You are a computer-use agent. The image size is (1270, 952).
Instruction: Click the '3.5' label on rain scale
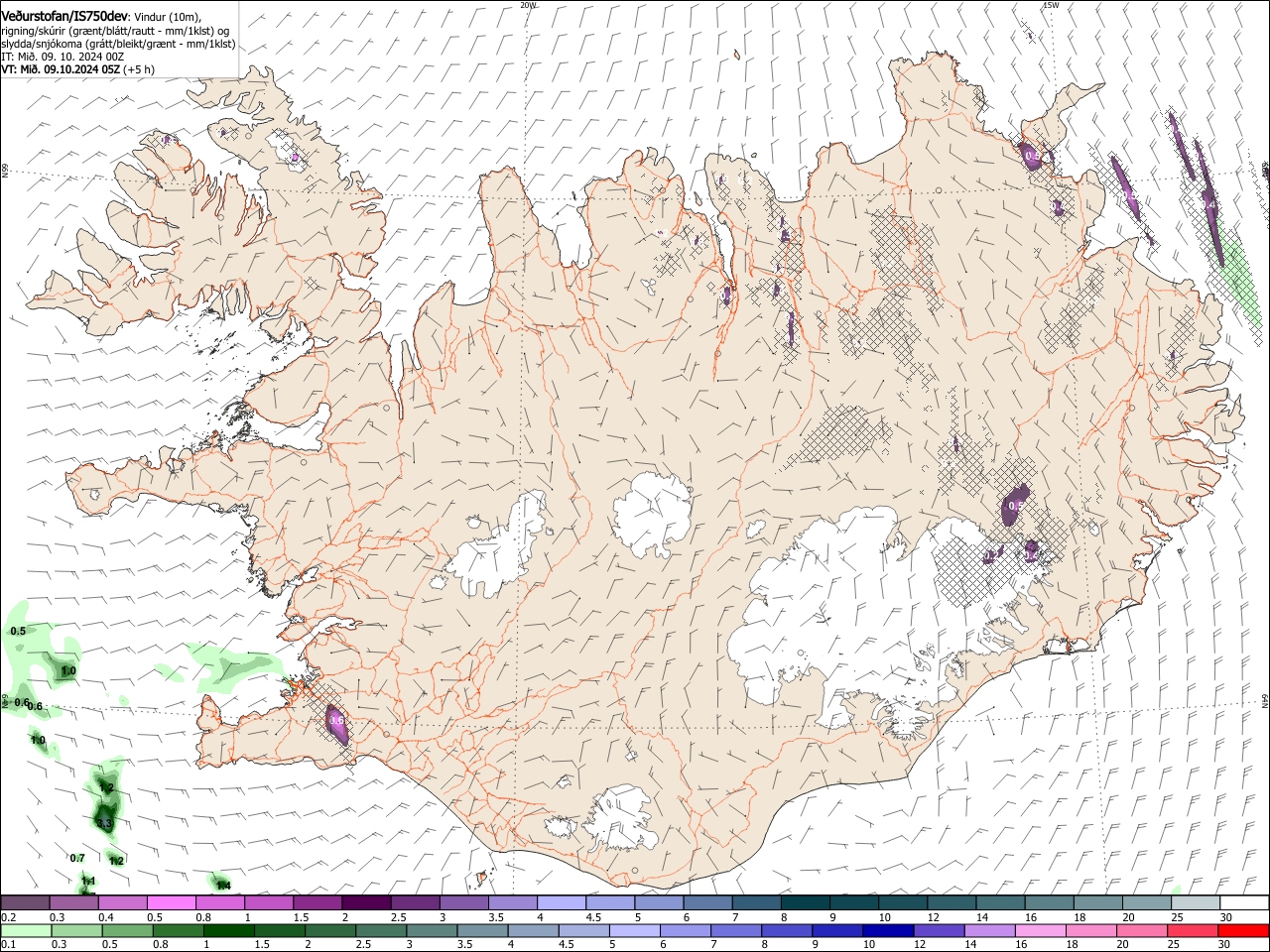[x=464, y=945]
